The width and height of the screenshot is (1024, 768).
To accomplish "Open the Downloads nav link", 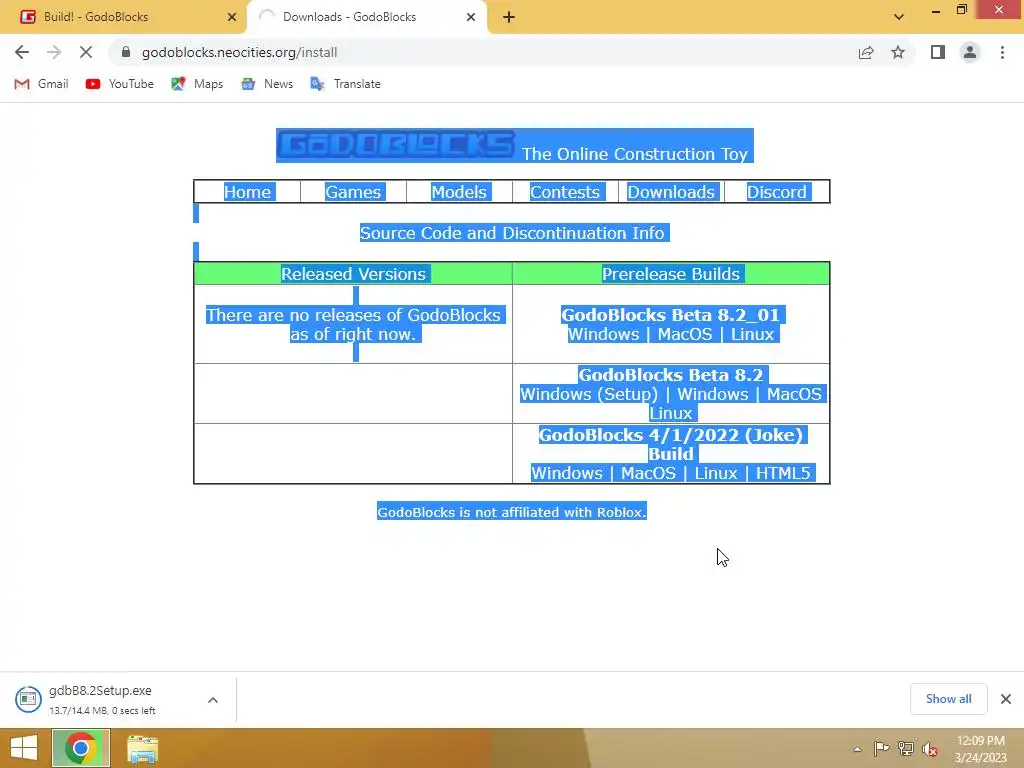I will point(671,192).
